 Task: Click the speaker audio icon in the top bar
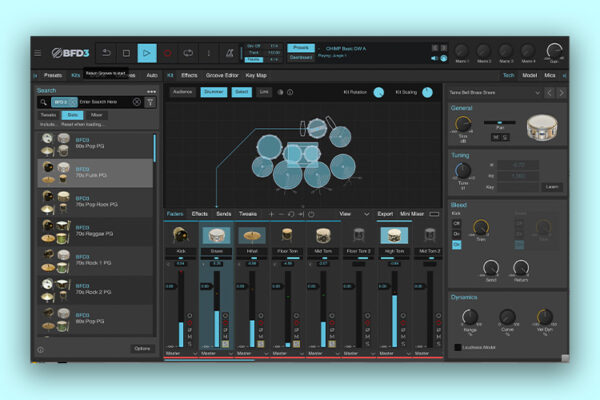coord(434,58)
